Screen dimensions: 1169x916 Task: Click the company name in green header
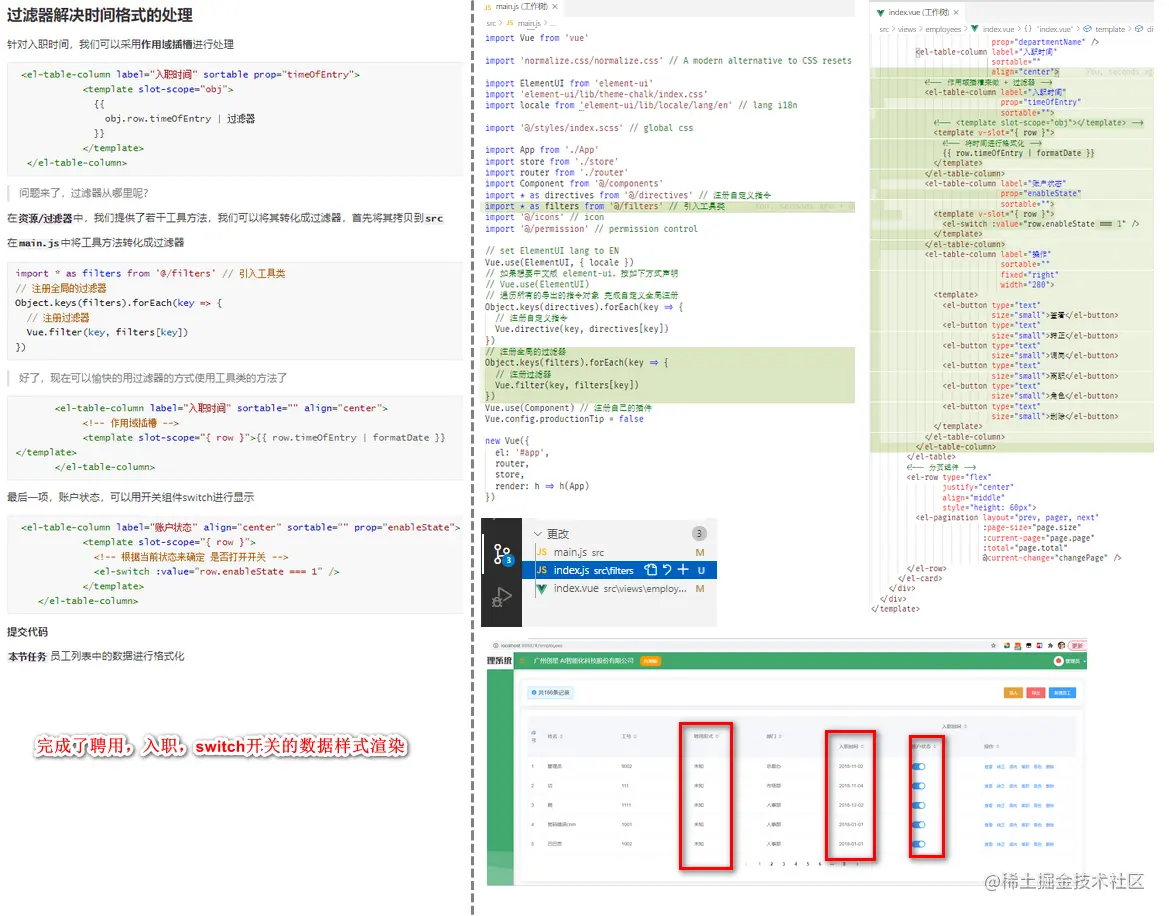583,661
